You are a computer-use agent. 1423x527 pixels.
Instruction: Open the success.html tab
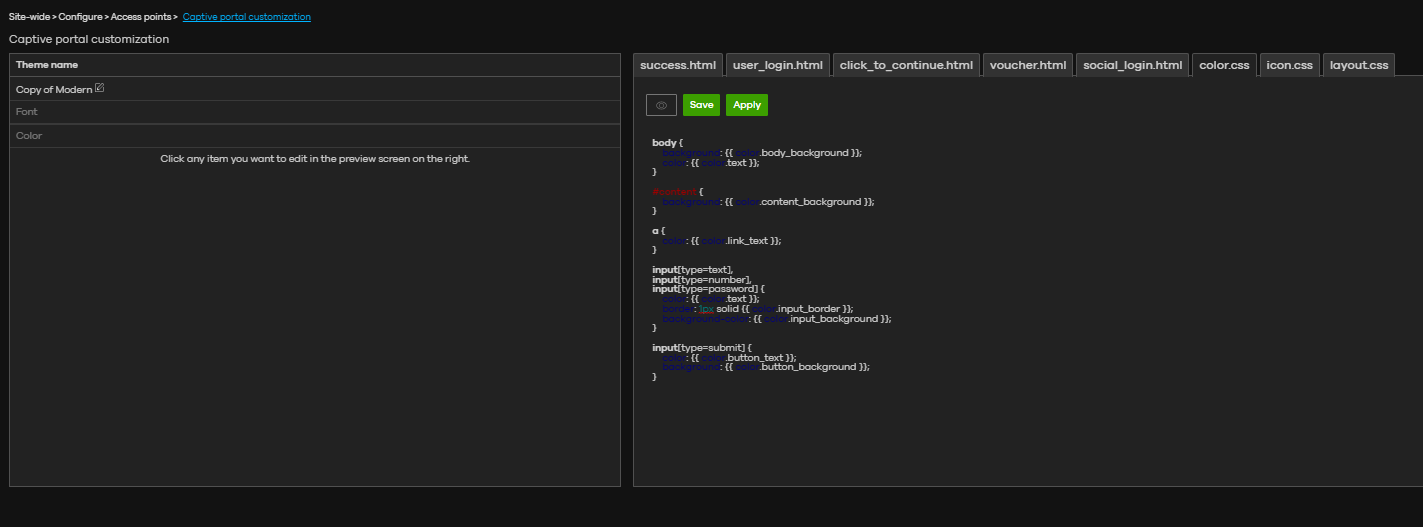tap(678, 65)
